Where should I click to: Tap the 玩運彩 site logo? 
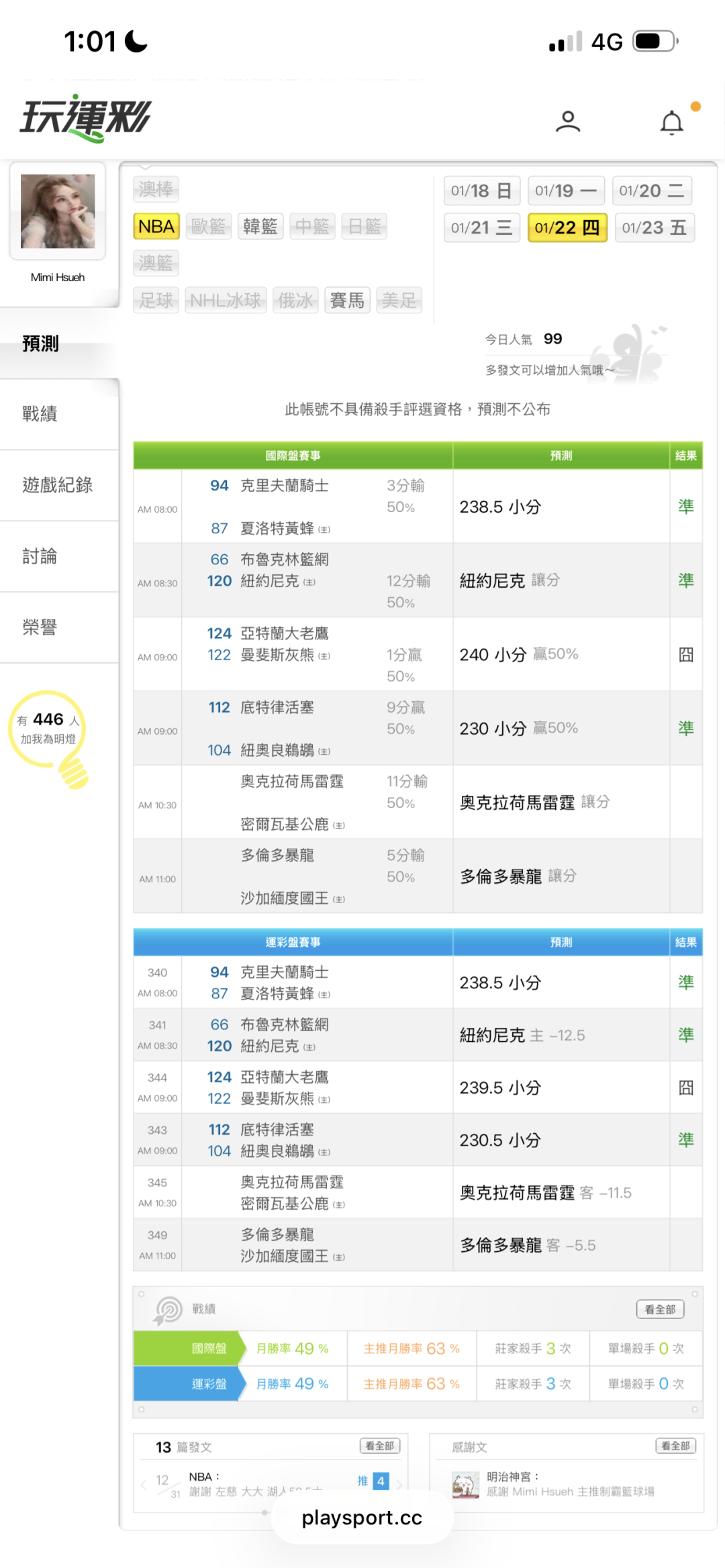[x=85, y=118]
